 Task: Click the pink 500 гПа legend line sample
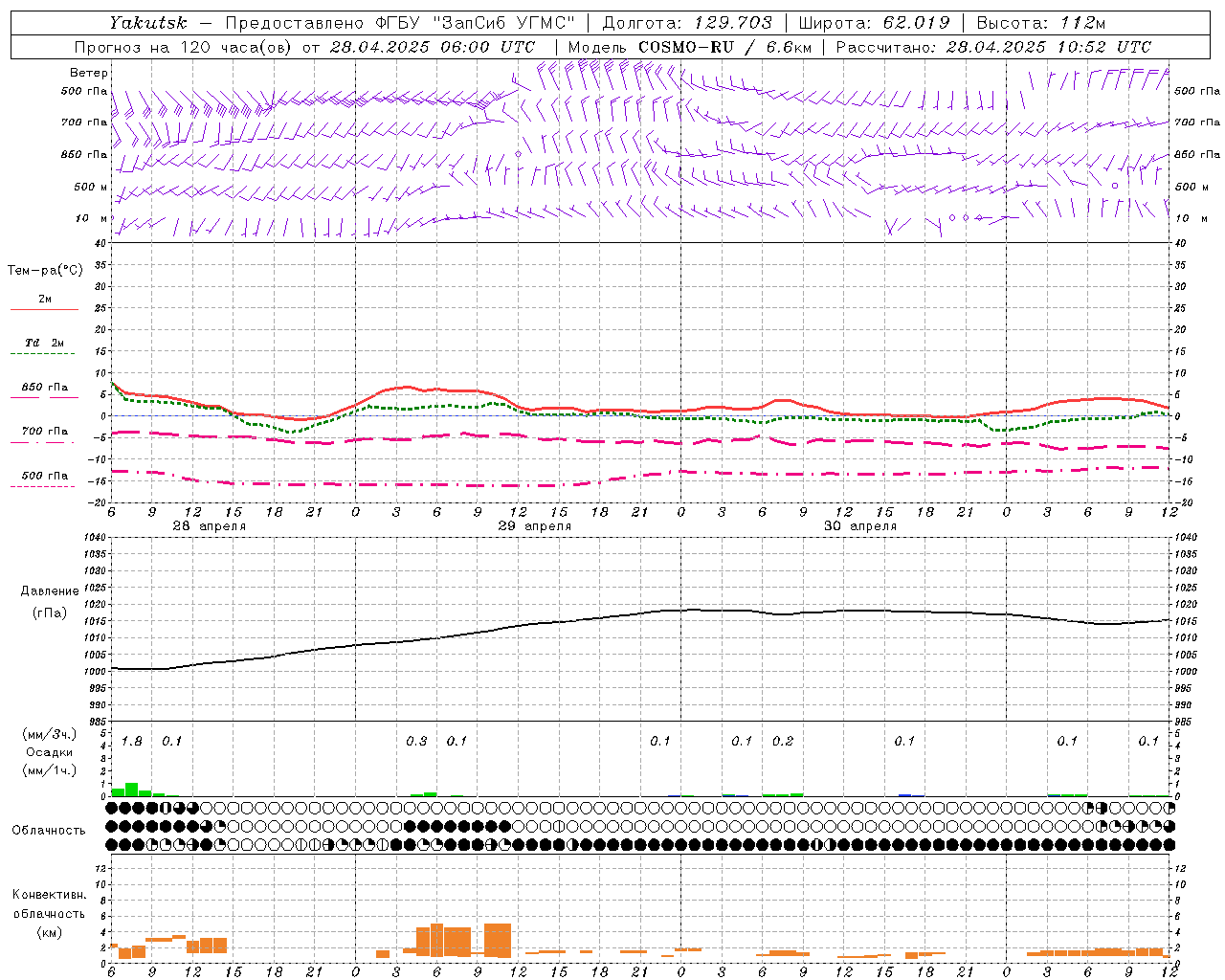pos(42,487)
